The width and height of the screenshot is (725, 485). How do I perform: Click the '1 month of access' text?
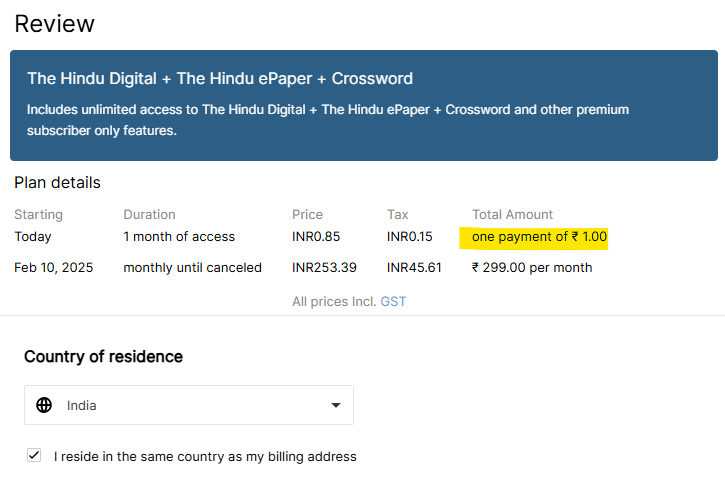pyautogui.click(x=179, y=237)
